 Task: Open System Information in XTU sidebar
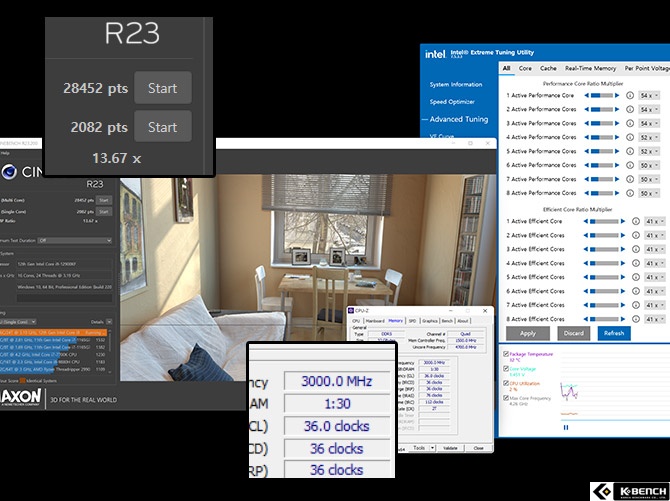click(x=456, y=85)
